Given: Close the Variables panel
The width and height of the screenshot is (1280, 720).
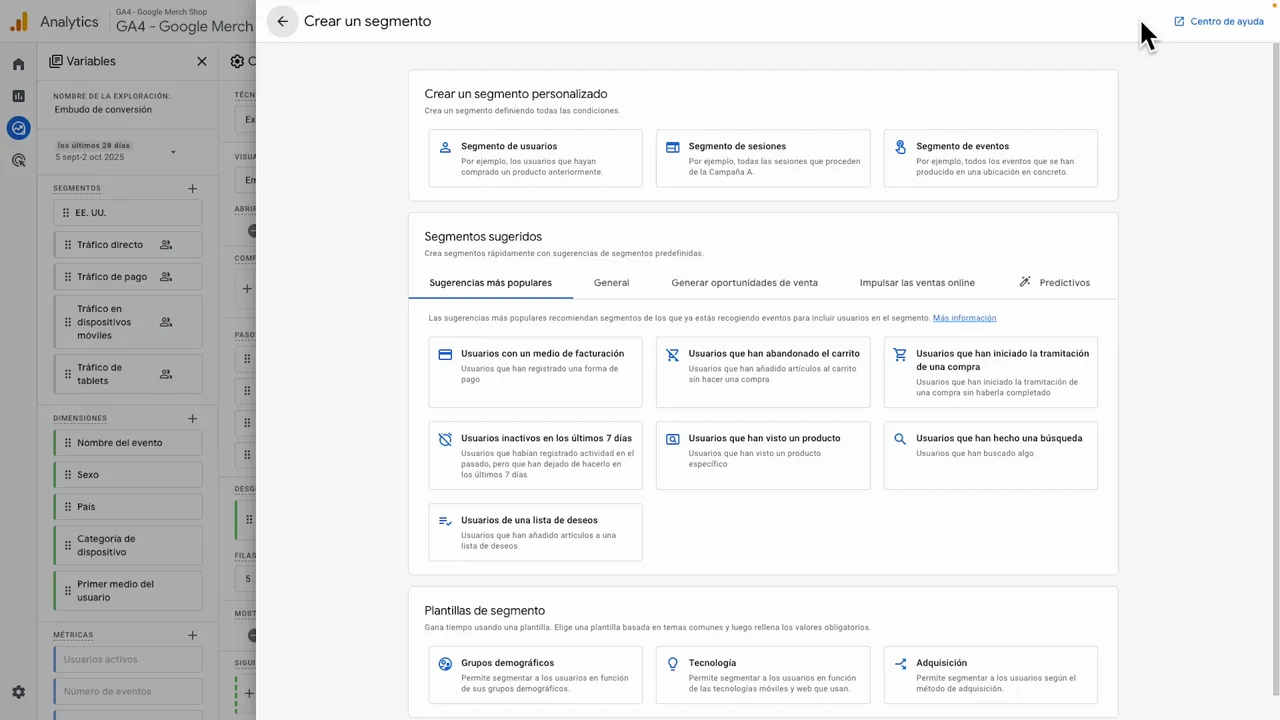Looking at the screenshot, I should [x=202, y=61].
